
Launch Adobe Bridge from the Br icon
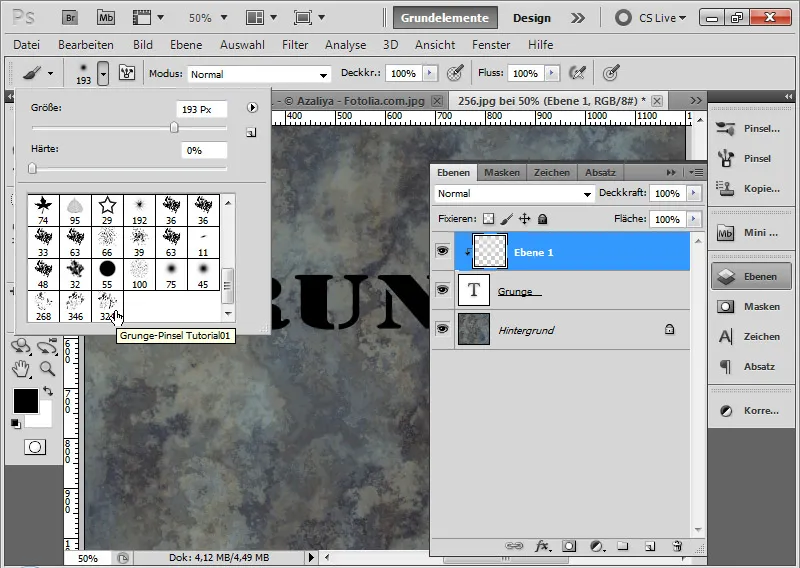pos(70,18)
